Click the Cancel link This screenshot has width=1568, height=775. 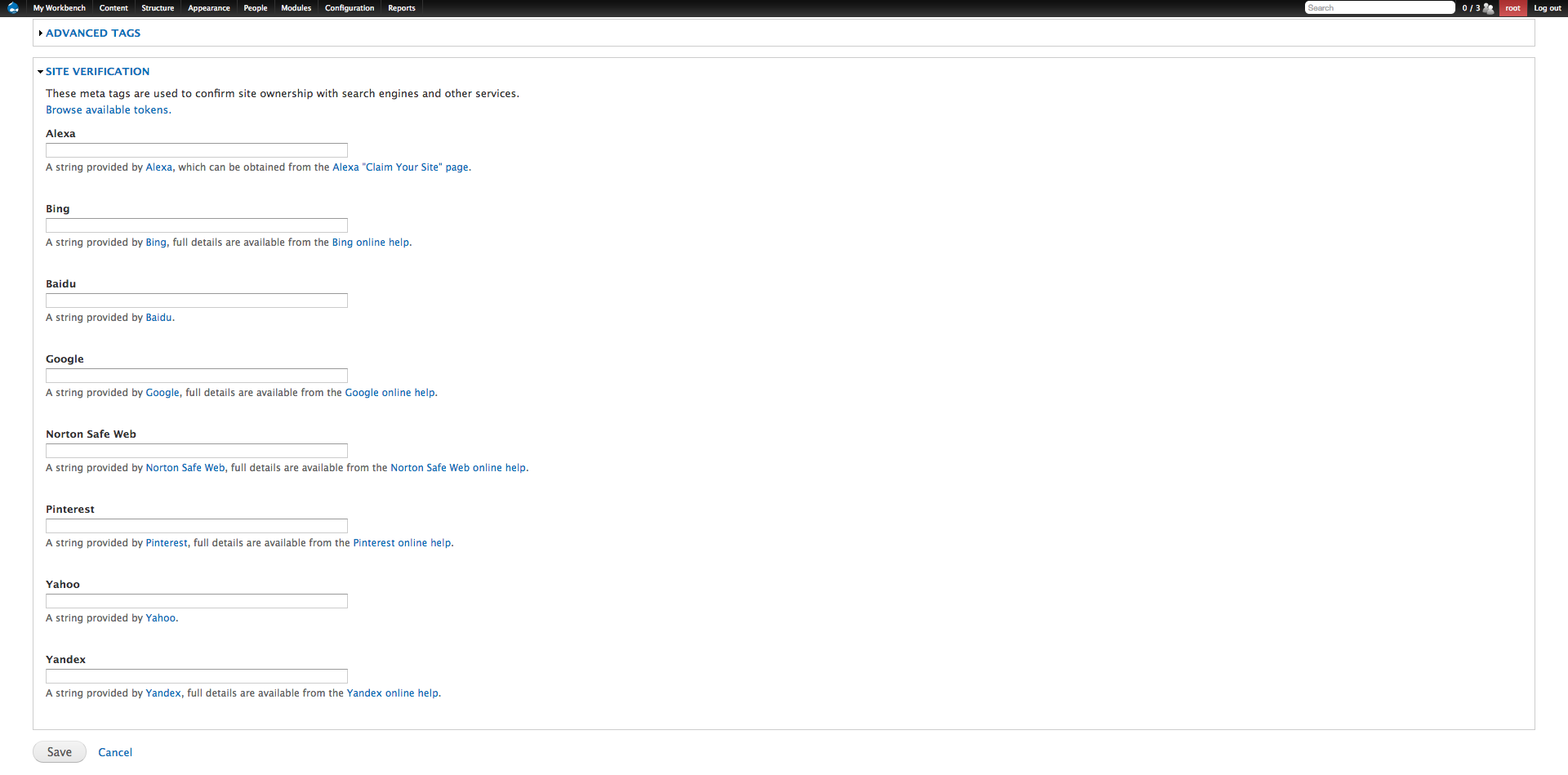click(x=115, y=753)
